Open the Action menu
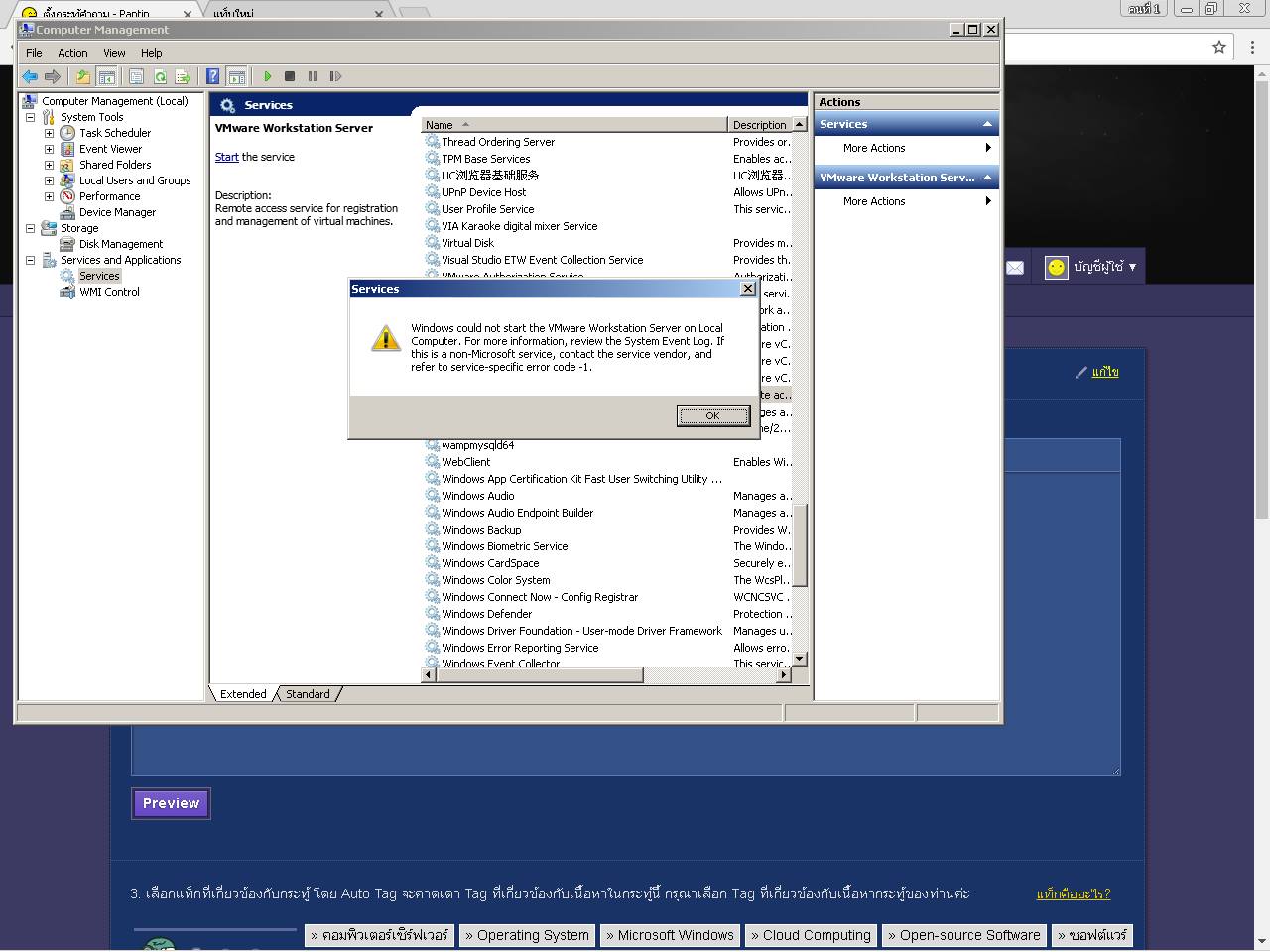 click(72, 53)
